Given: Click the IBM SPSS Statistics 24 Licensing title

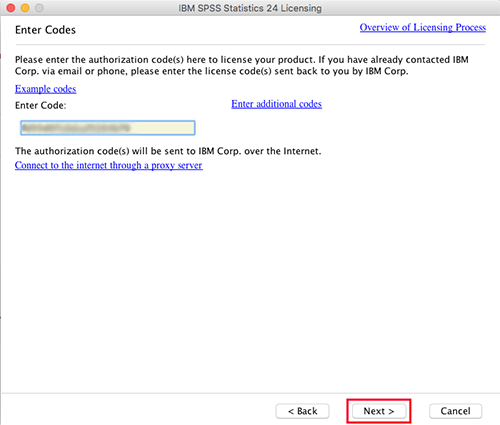Looking at the screenshot, I should tap(250, 8).
